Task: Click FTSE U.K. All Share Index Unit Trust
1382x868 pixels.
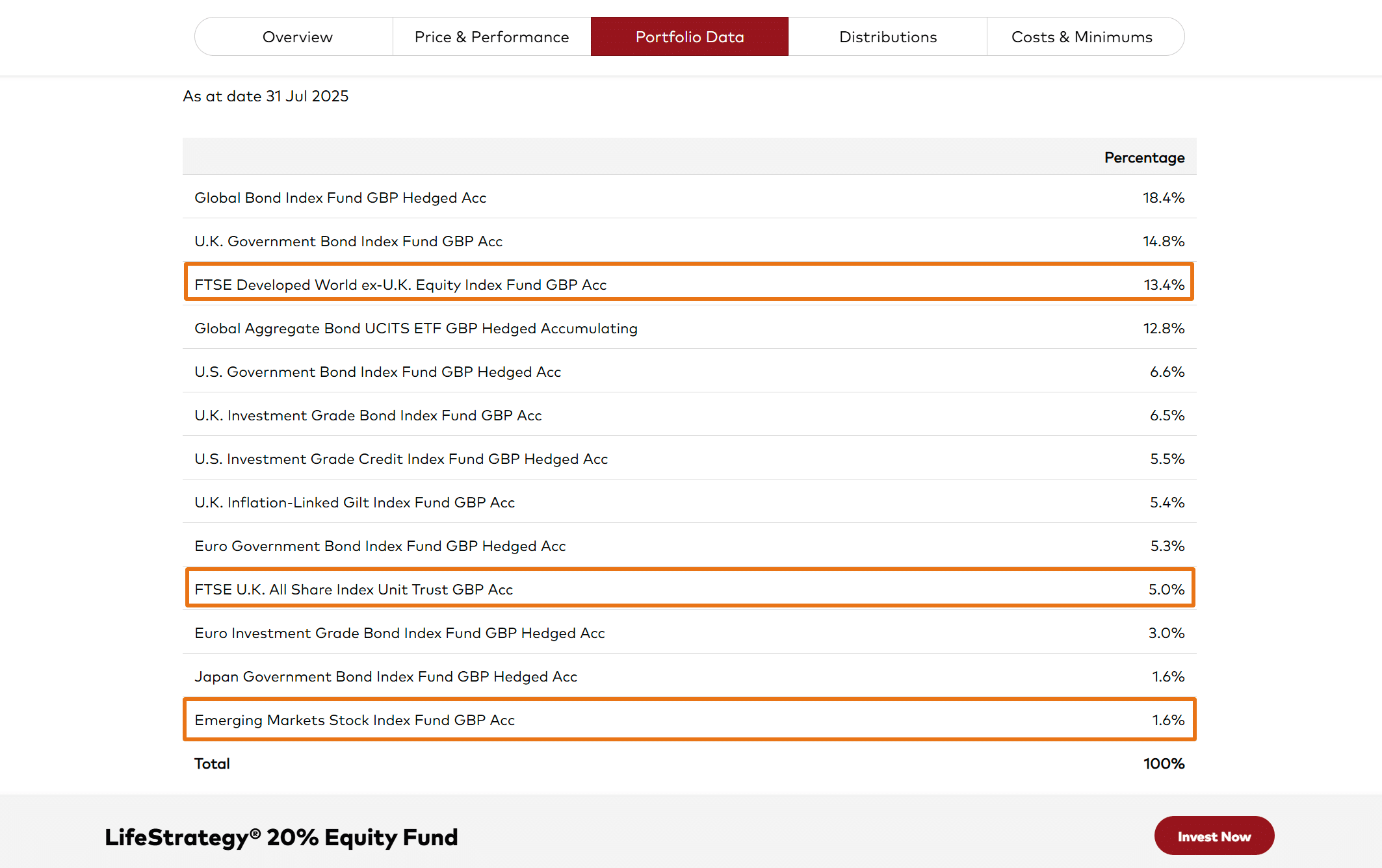Action: [354, 589]
